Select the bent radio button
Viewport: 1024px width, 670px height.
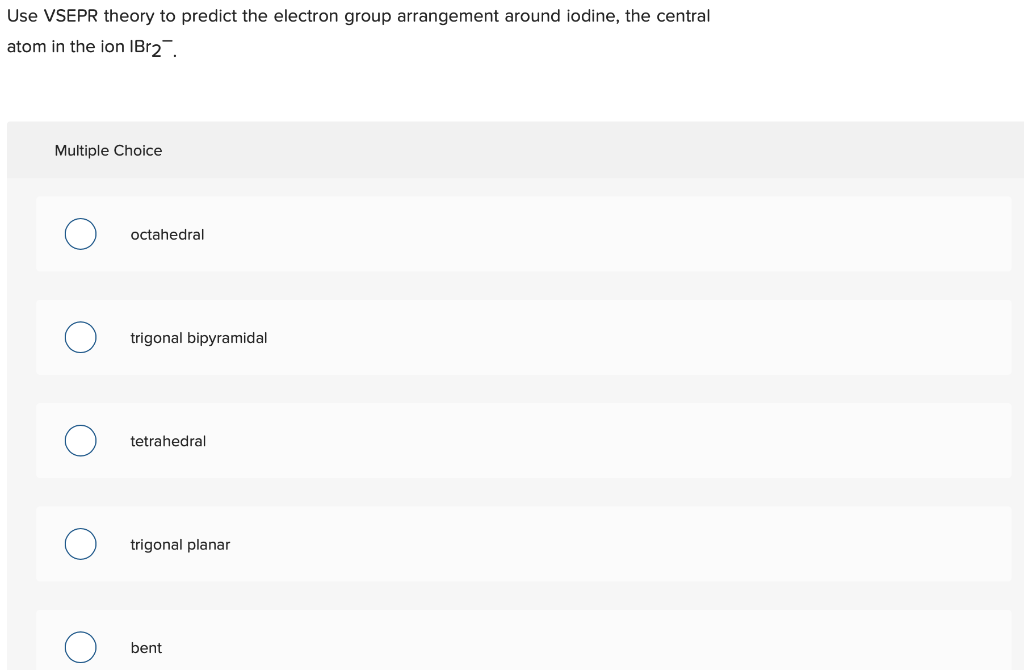(80, 647)
